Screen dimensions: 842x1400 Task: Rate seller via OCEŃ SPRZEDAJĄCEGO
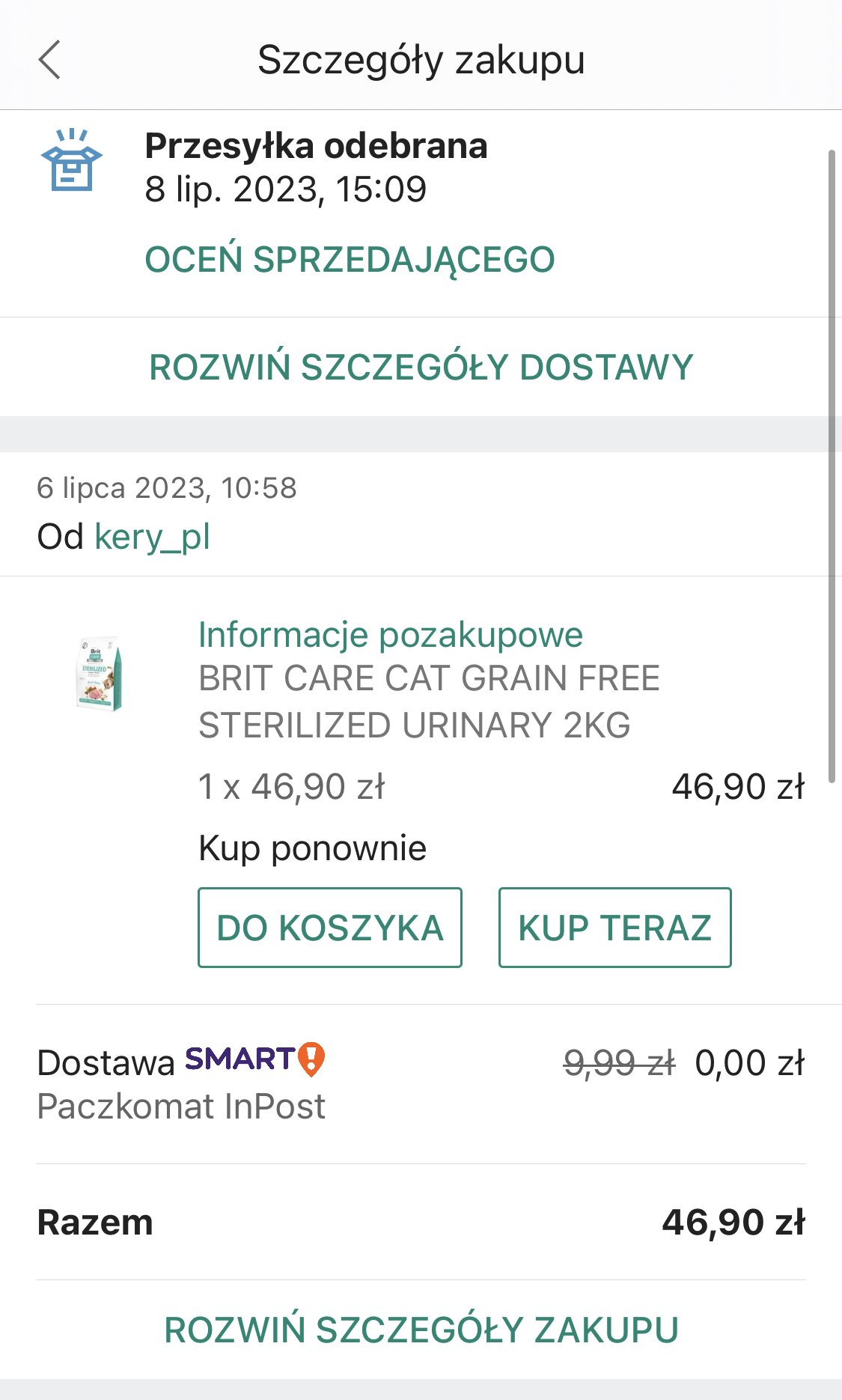[x=350, y=260]
